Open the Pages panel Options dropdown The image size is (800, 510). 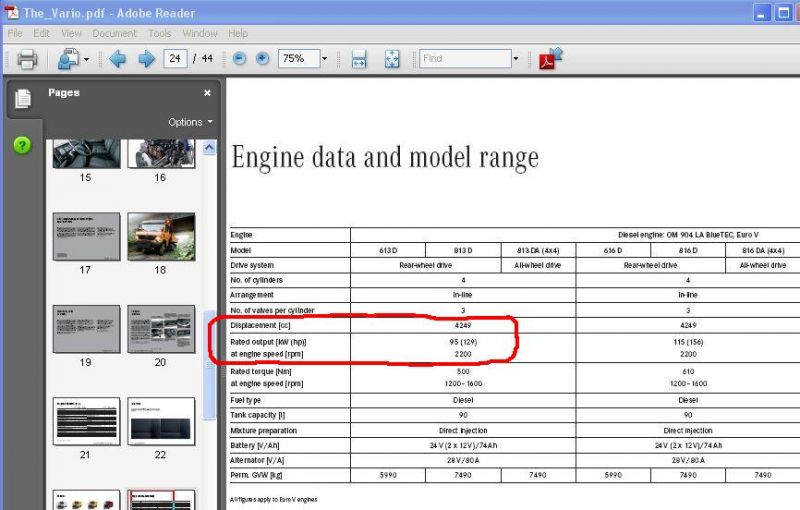point(190,122)
